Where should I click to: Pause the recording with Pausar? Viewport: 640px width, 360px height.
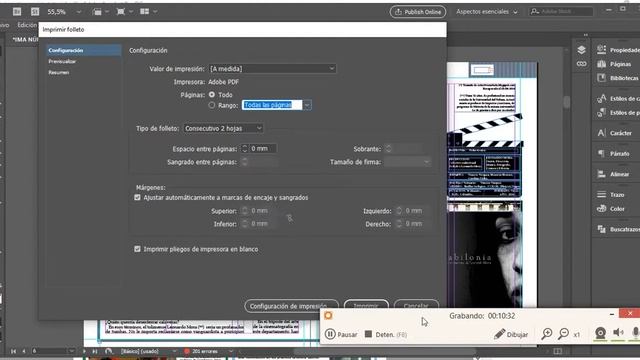pyautogui.click(x=341, y=334)
